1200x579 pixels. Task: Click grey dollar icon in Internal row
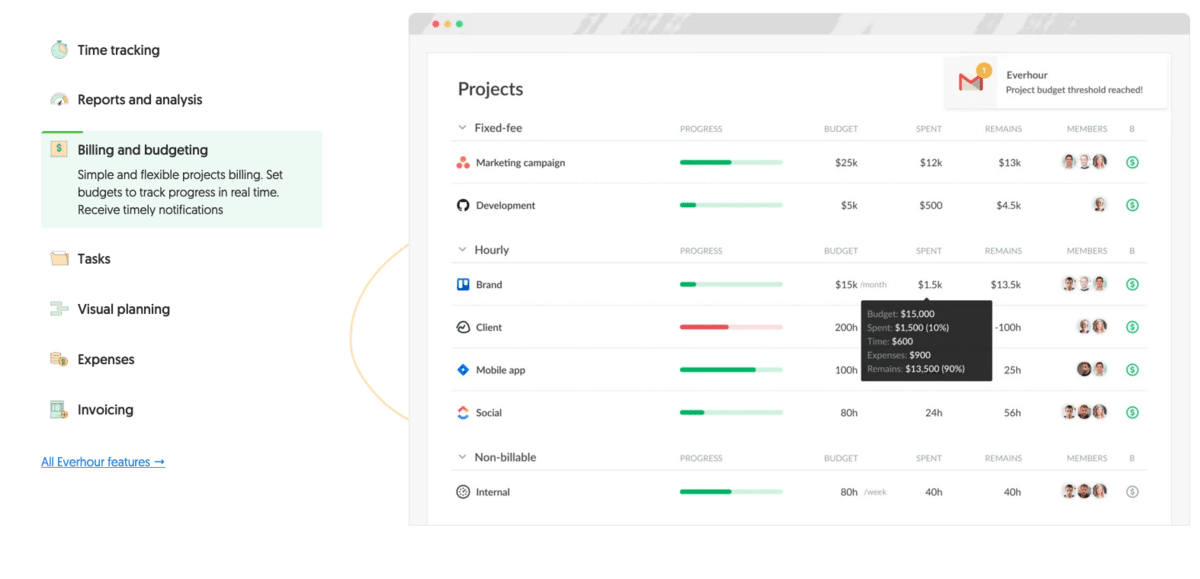pyautogui.click(x=1132, y=492)
